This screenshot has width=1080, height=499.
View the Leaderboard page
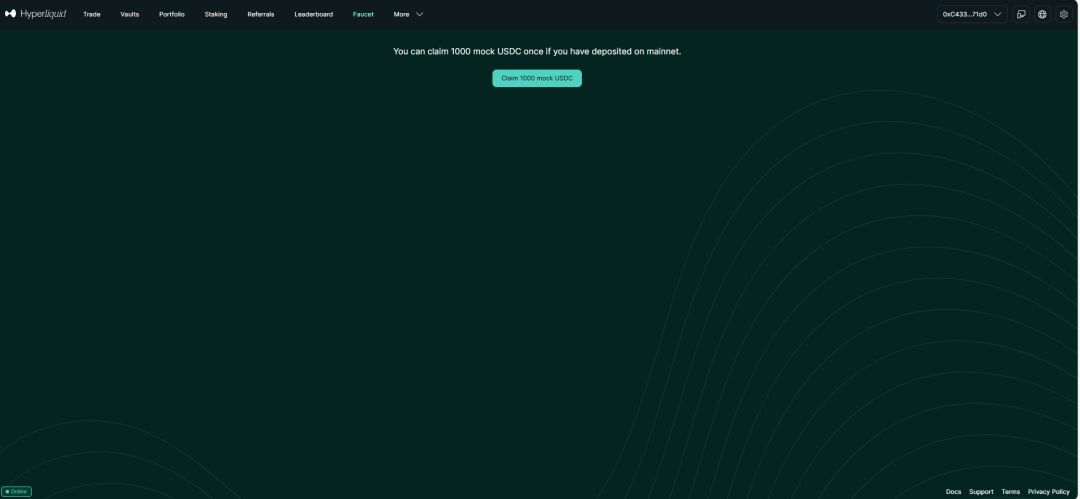tap(313, 14)
